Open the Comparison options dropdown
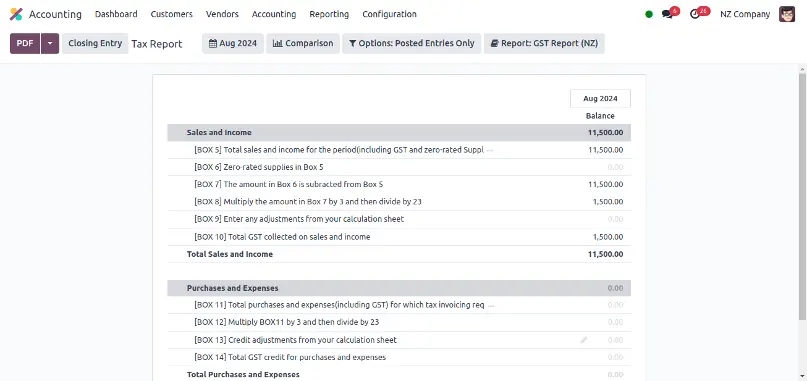 (303, 44)
